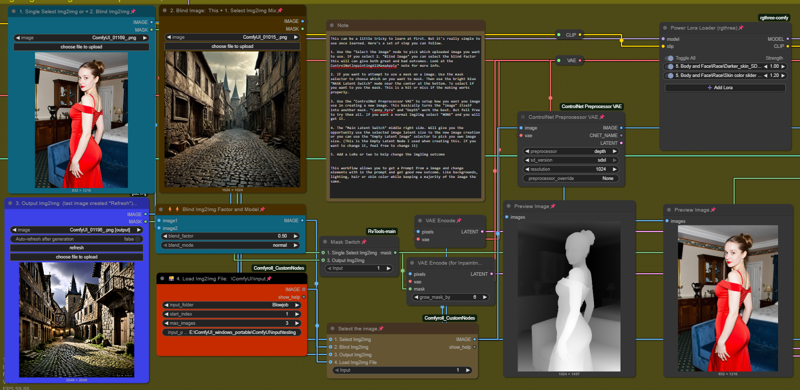Open image combo showing ComfyUI_01189_.png

[x=82, y=38]
